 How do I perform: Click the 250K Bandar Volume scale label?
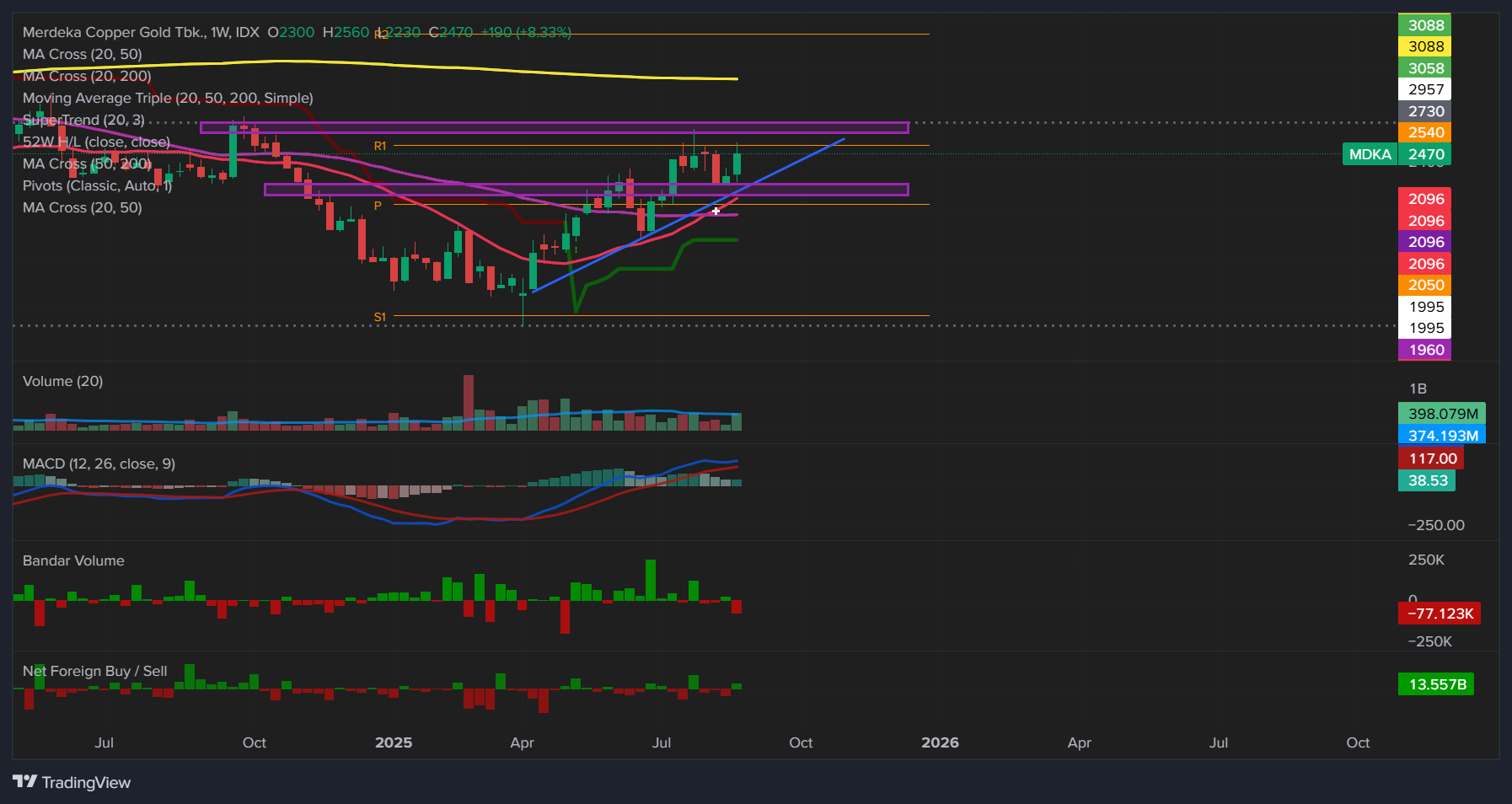1427,560
